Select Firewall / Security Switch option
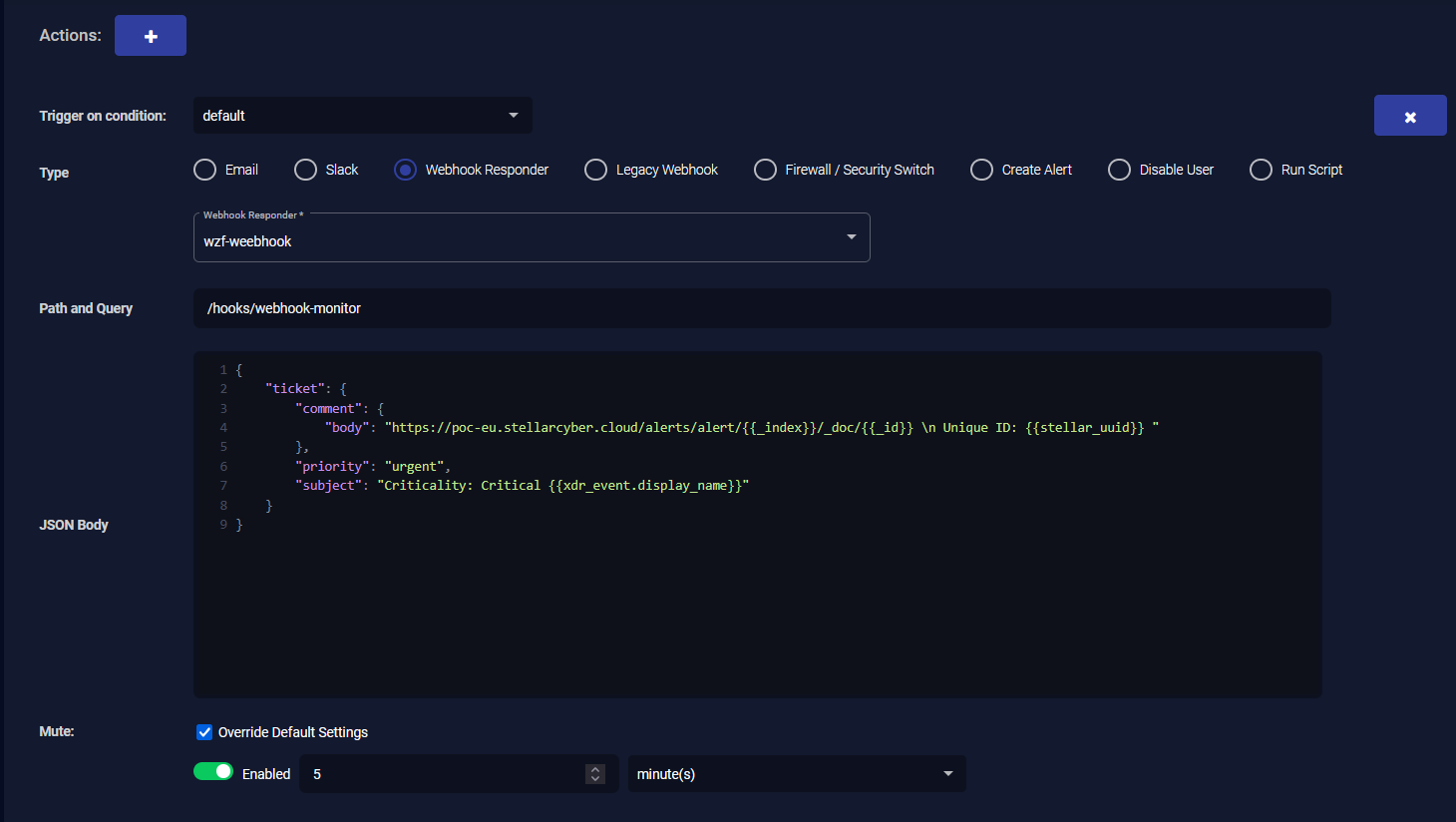 [766, 170]
